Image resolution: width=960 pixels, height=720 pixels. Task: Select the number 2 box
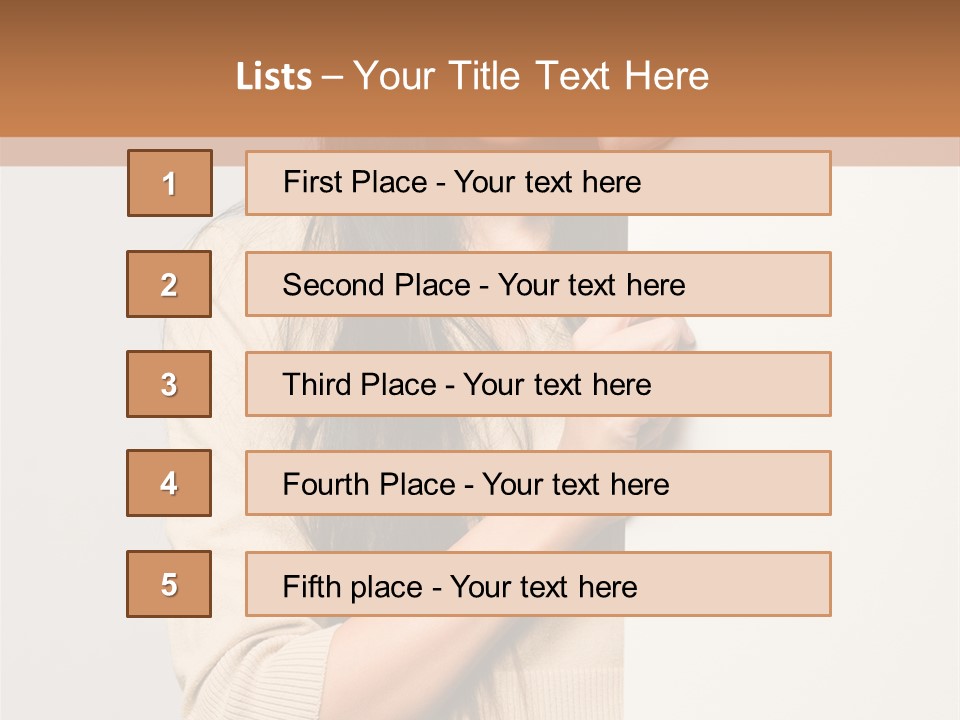(169, 284)
